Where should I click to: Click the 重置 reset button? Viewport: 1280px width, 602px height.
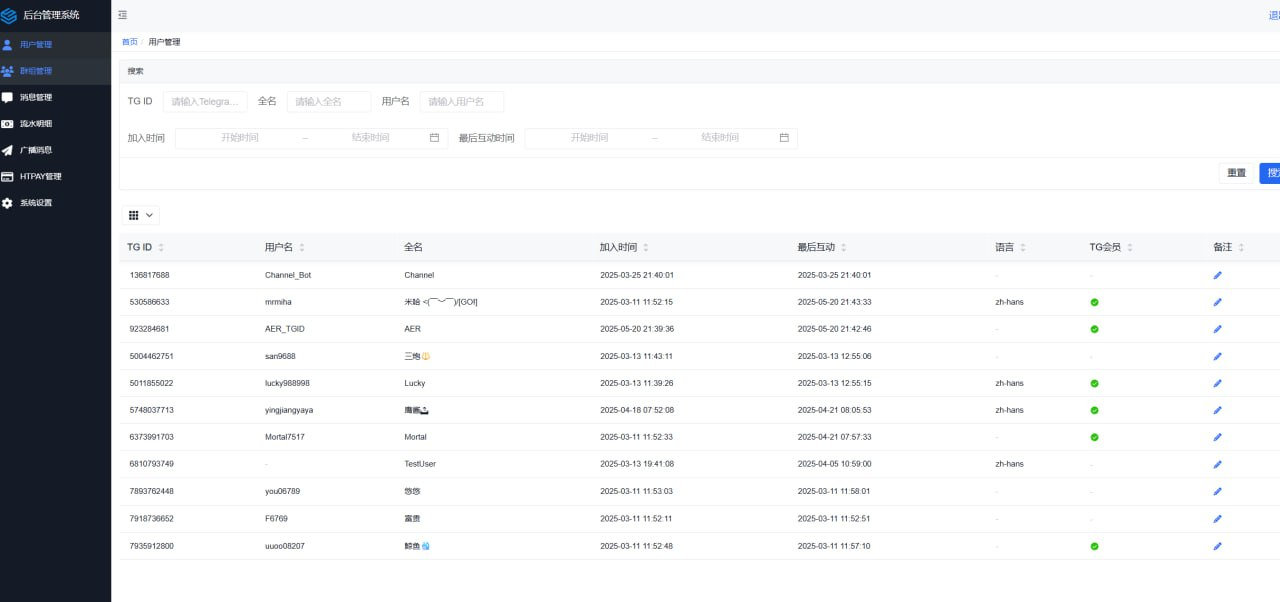click(x=1236, y=173)
